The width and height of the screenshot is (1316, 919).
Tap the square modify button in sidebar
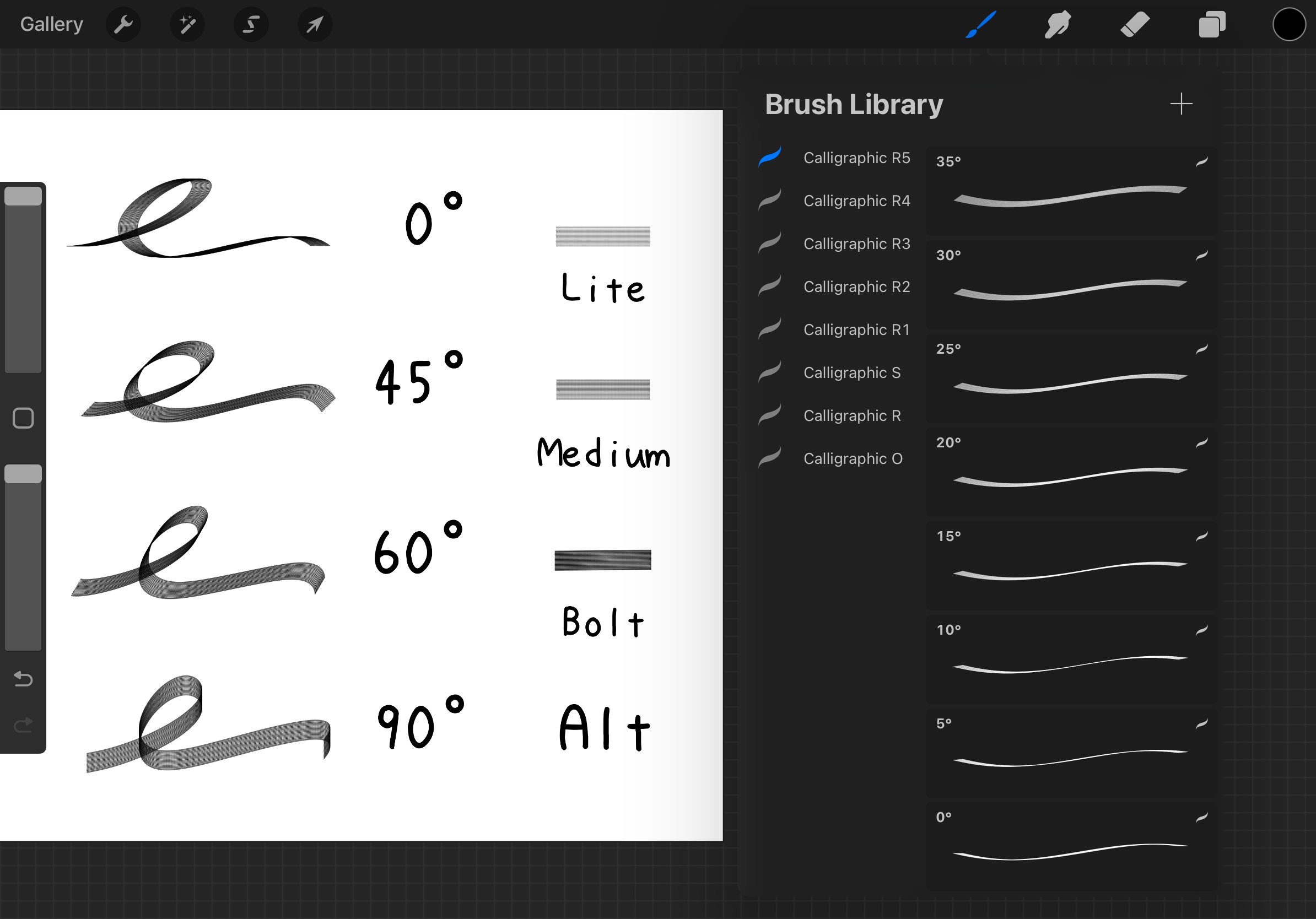23,418
